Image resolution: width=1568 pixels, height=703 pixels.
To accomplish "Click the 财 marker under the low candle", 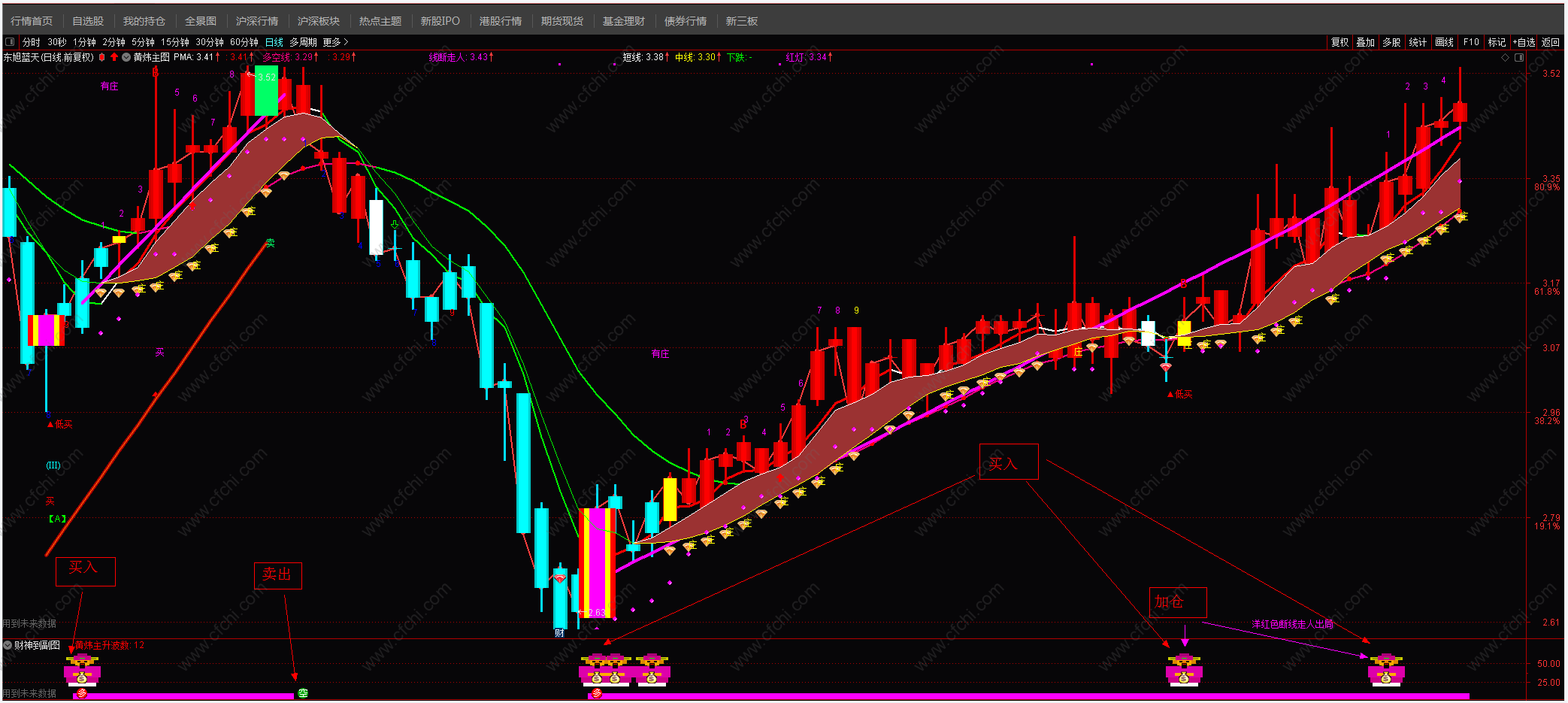I will click(559, 633).
